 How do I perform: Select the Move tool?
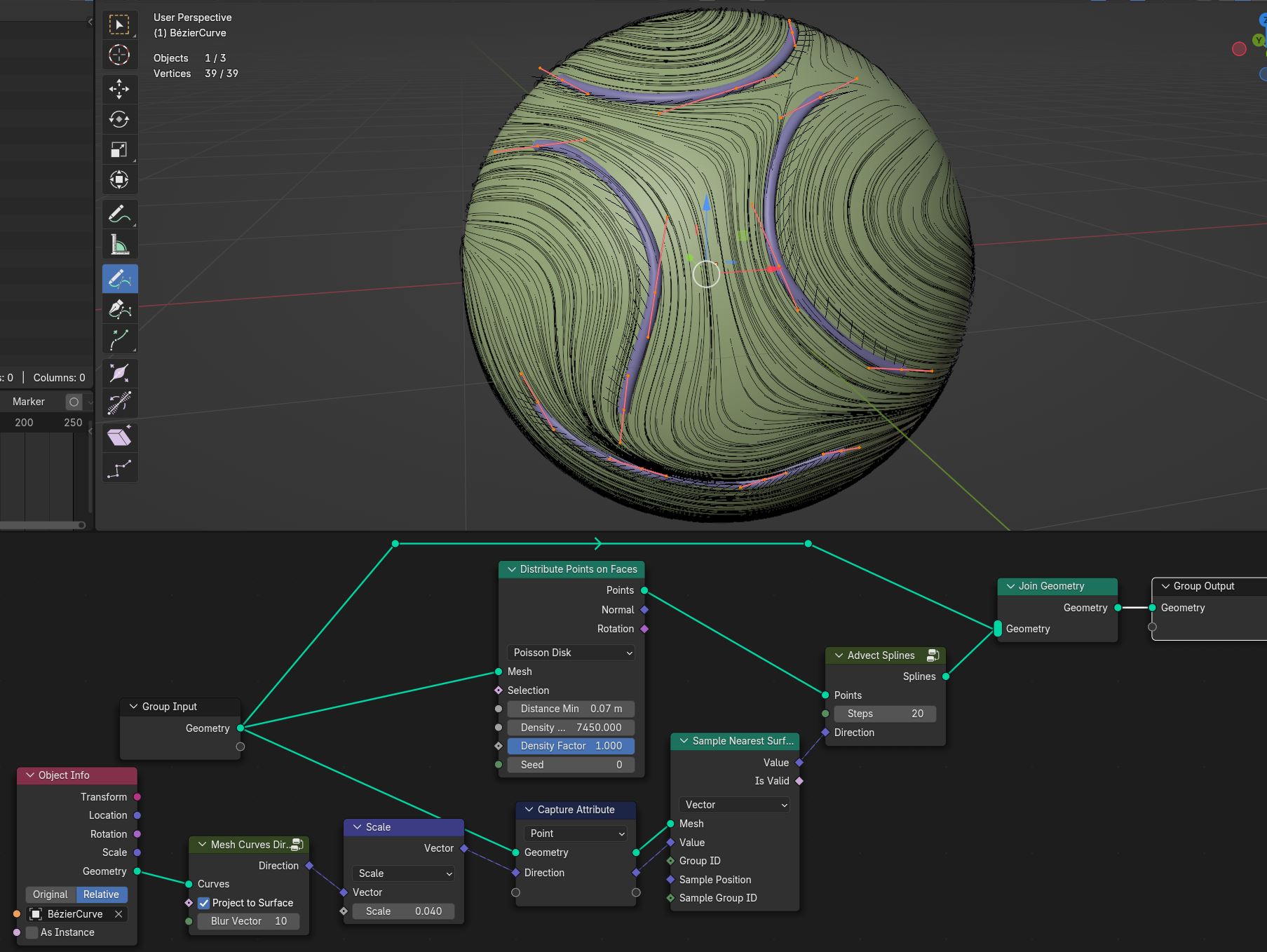click(119, 88)
